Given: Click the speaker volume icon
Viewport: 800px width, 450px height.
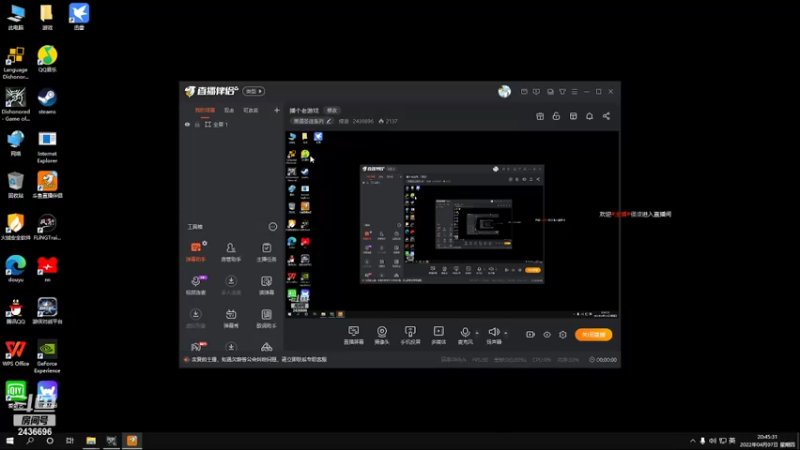Looking at the screenshot, I should (x=493, y=332).
